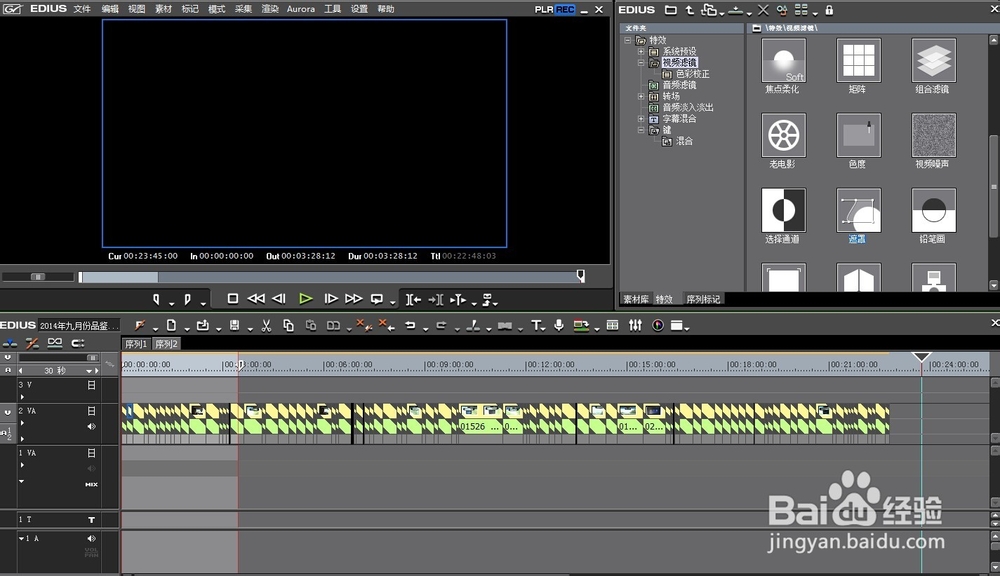This screenshot has width=1000, height=576.
Task: Open the 编辑 menu
Action: tap(110, 9)
